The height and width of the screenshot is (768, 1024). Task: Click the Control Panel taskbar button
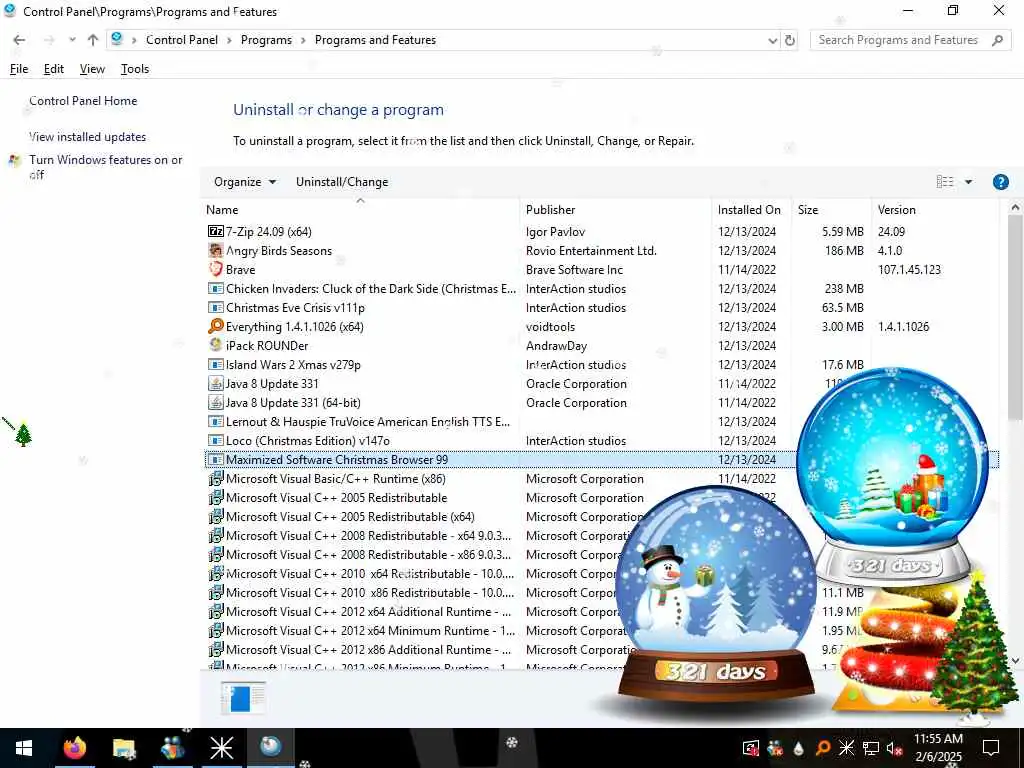pyautogui.click(x=270, y=746)
